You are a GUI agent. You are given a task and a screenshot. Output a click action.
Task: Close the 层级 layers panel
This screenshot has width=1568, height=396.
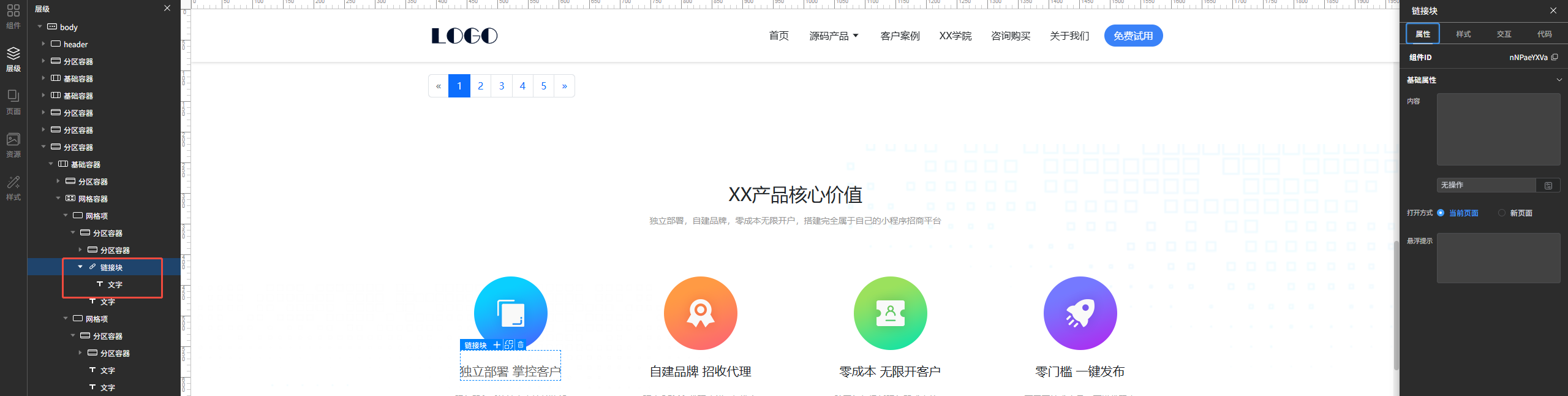tap(167, 8)
